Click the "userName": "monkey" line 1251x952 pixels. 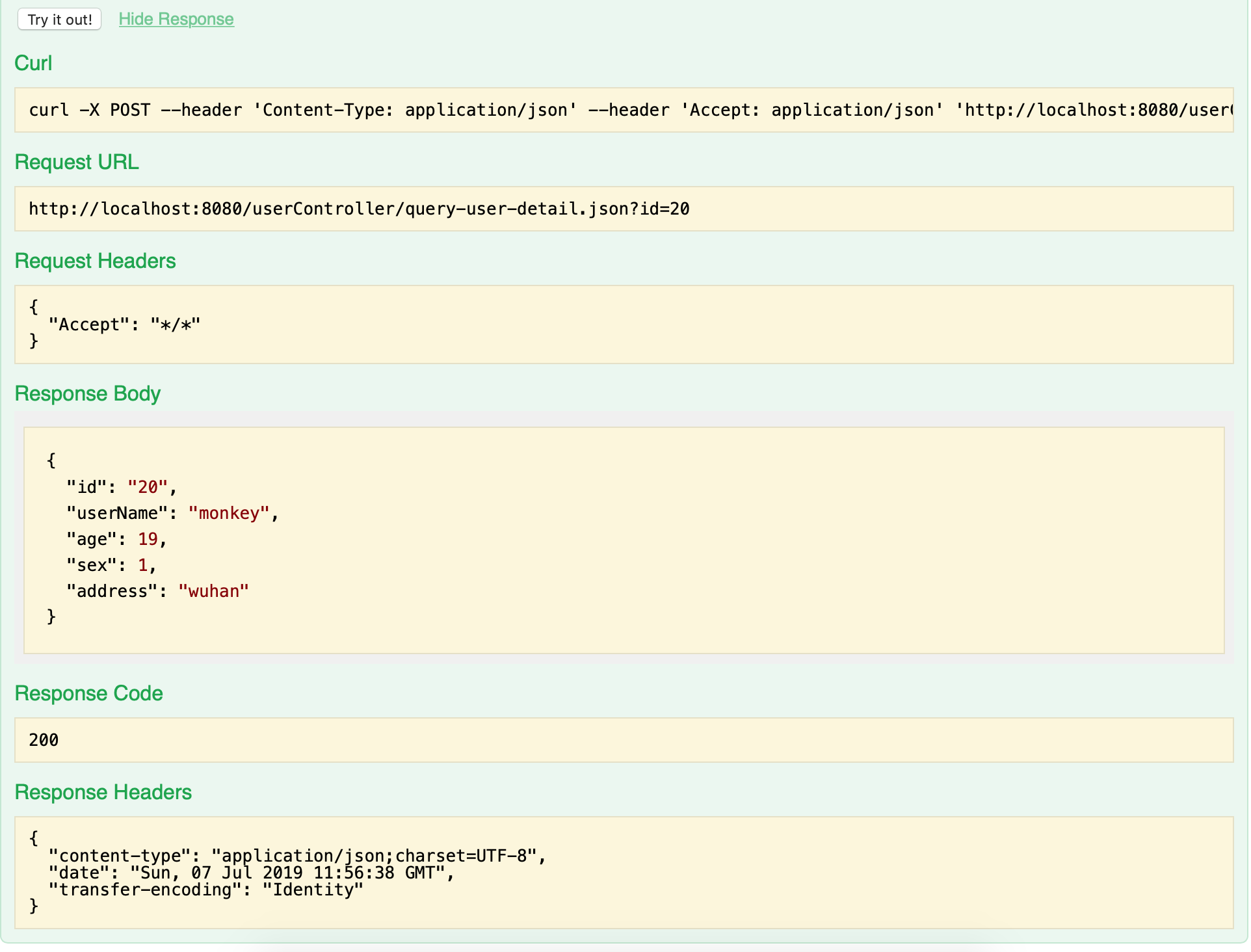click(172, 513)
